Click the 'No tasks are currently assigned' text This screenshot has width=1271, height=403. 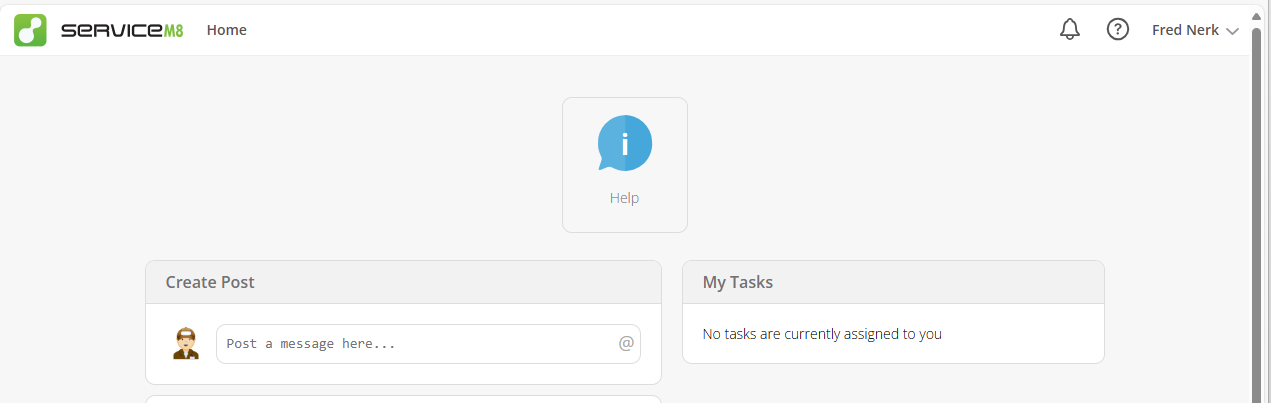pos(822,334)
